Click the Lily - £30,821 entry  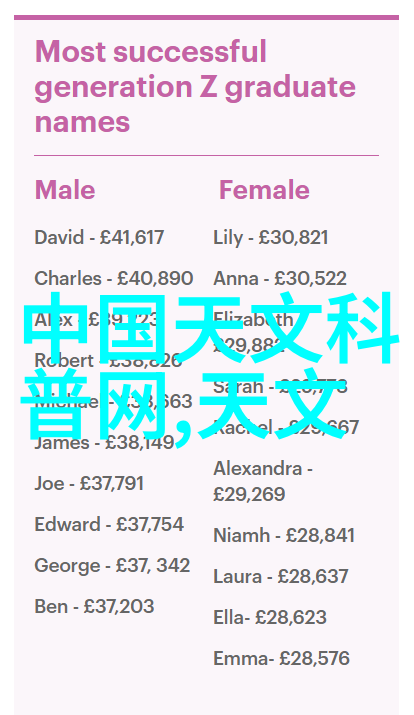point(271,238)
